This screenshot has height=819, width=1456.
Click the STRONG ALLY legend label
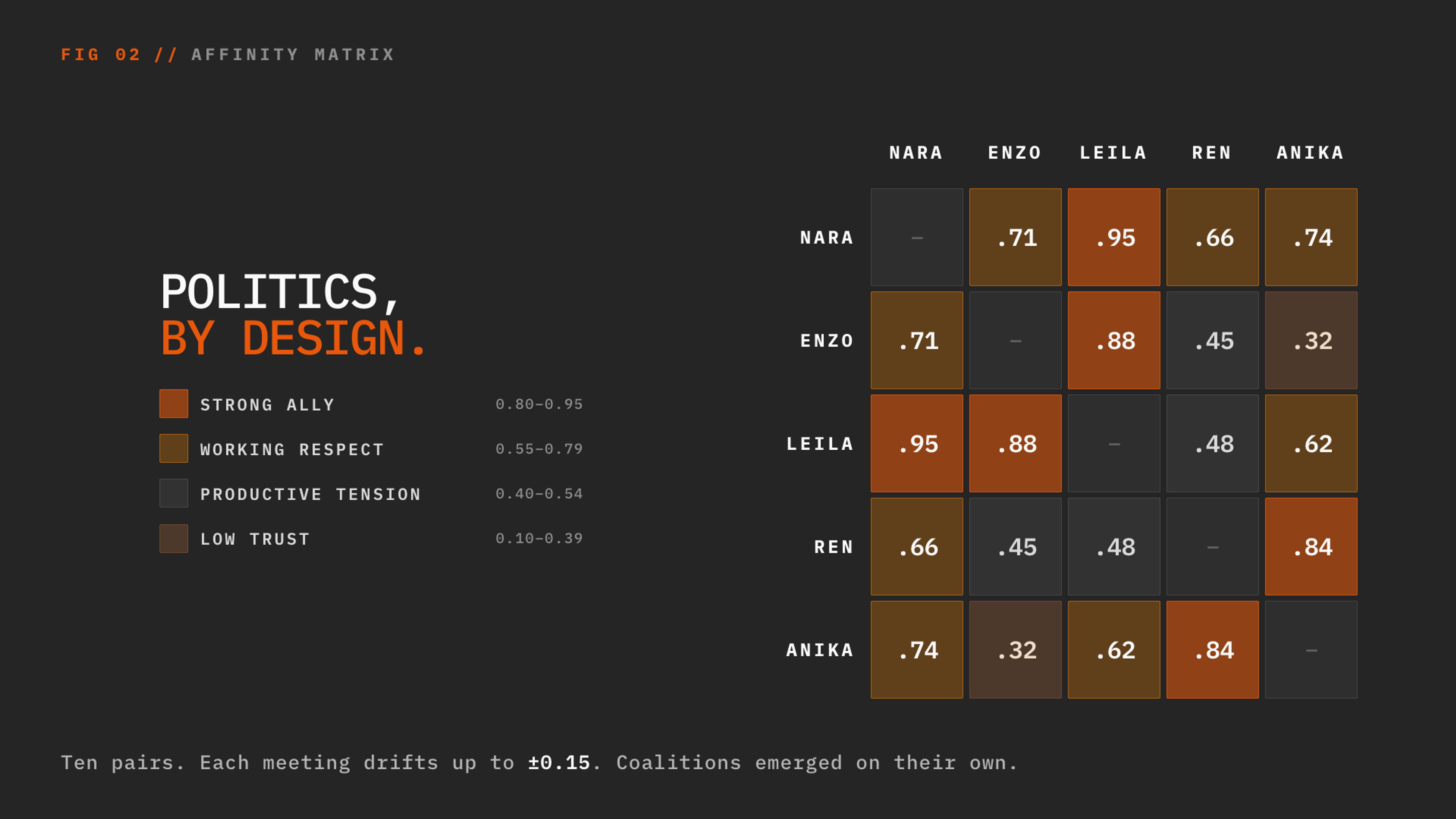tap(268, 405)
